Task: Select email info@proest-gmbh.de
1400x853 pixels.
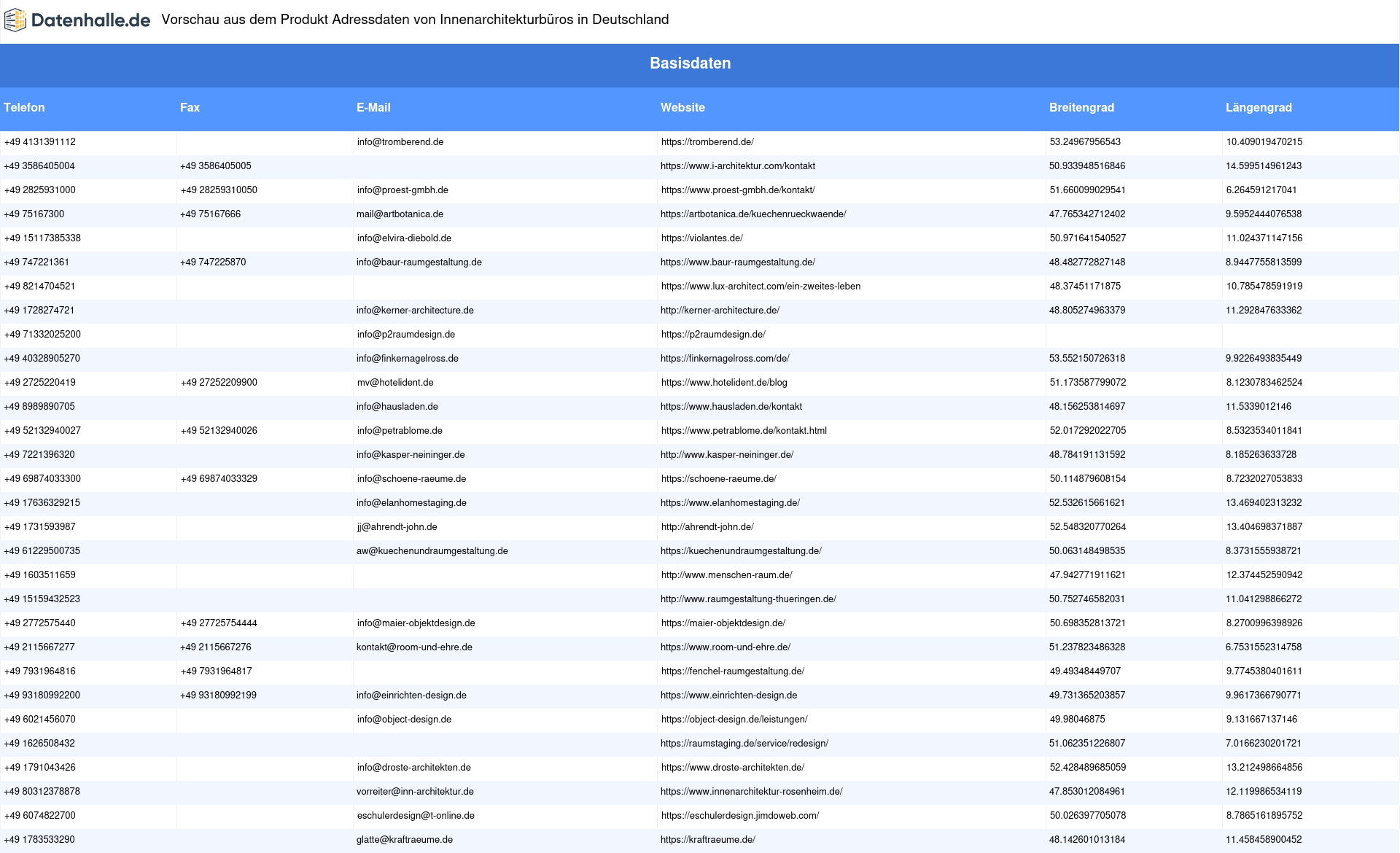Action: pos(402,190)
